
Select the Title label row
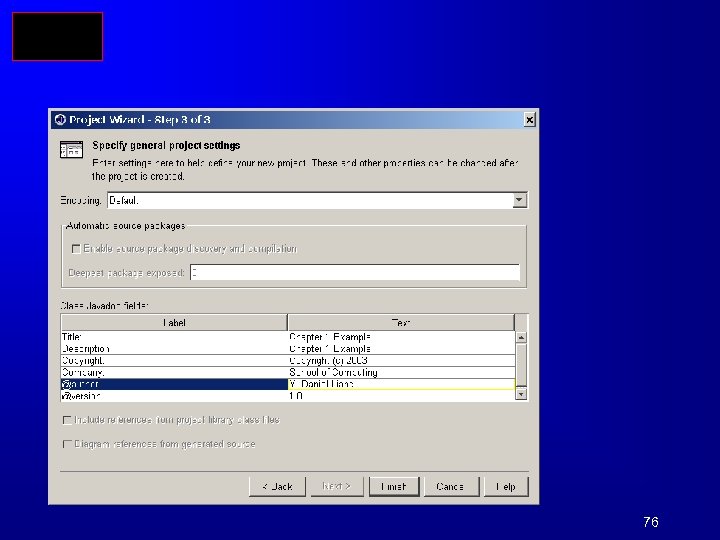coord(174,337)
